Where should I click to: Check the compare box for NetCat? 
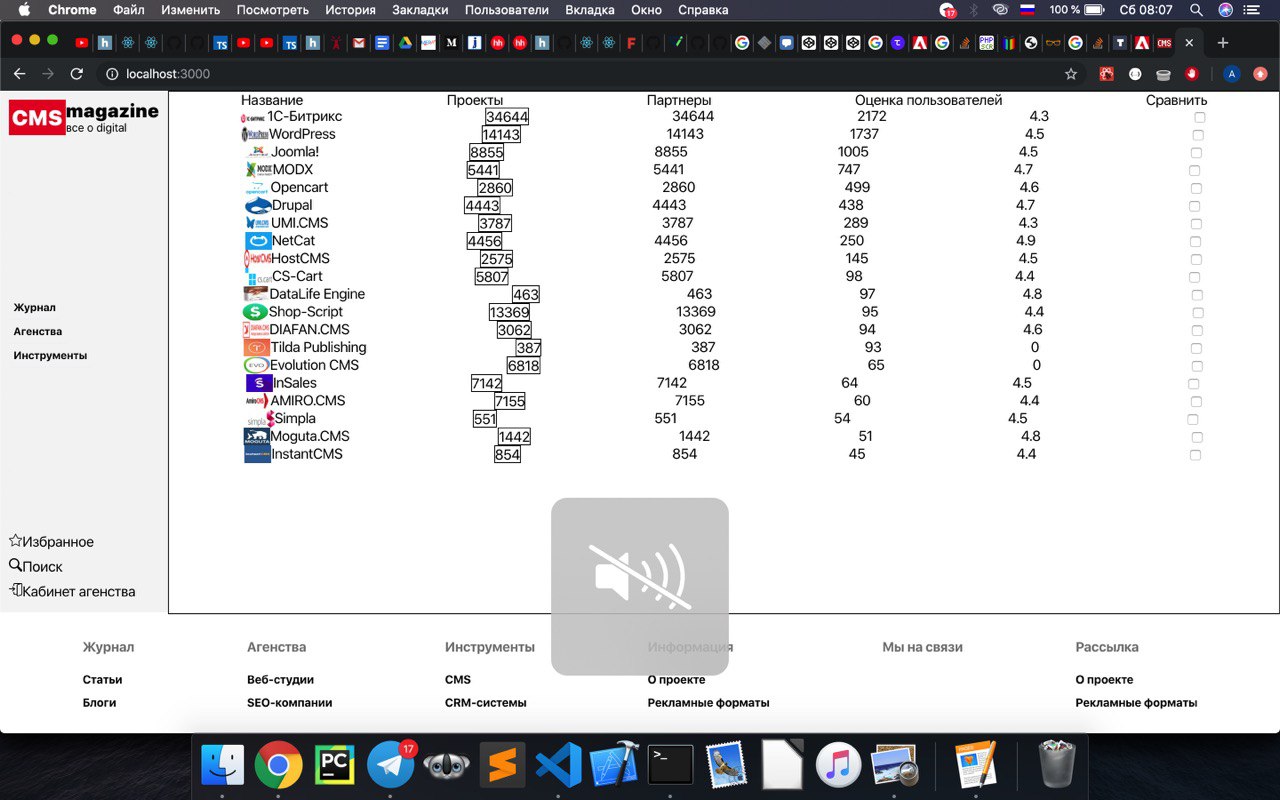tap(1195, 242)
